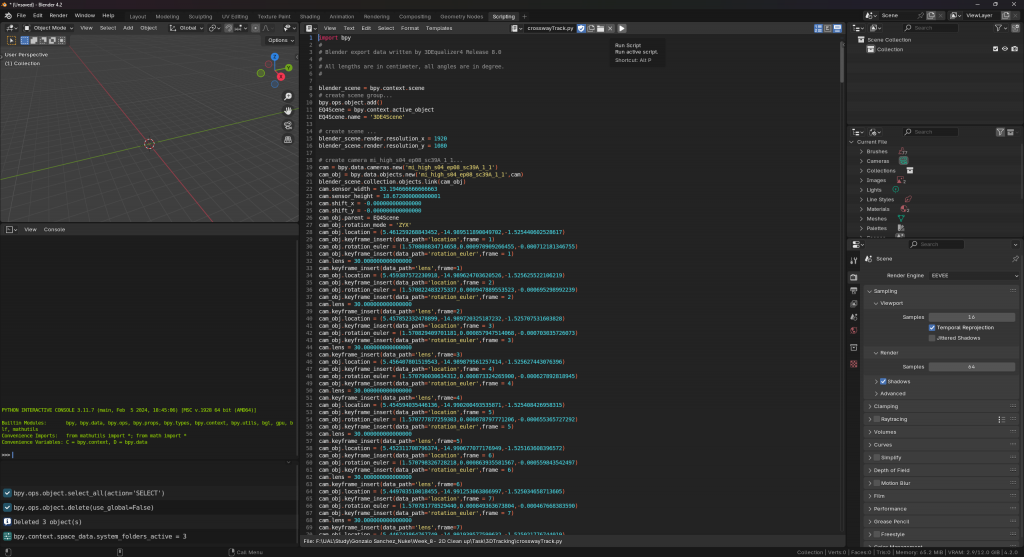Exclude Collection from view layer checkbox
This screenshot has height=557, width=1024.
[995, 49]
